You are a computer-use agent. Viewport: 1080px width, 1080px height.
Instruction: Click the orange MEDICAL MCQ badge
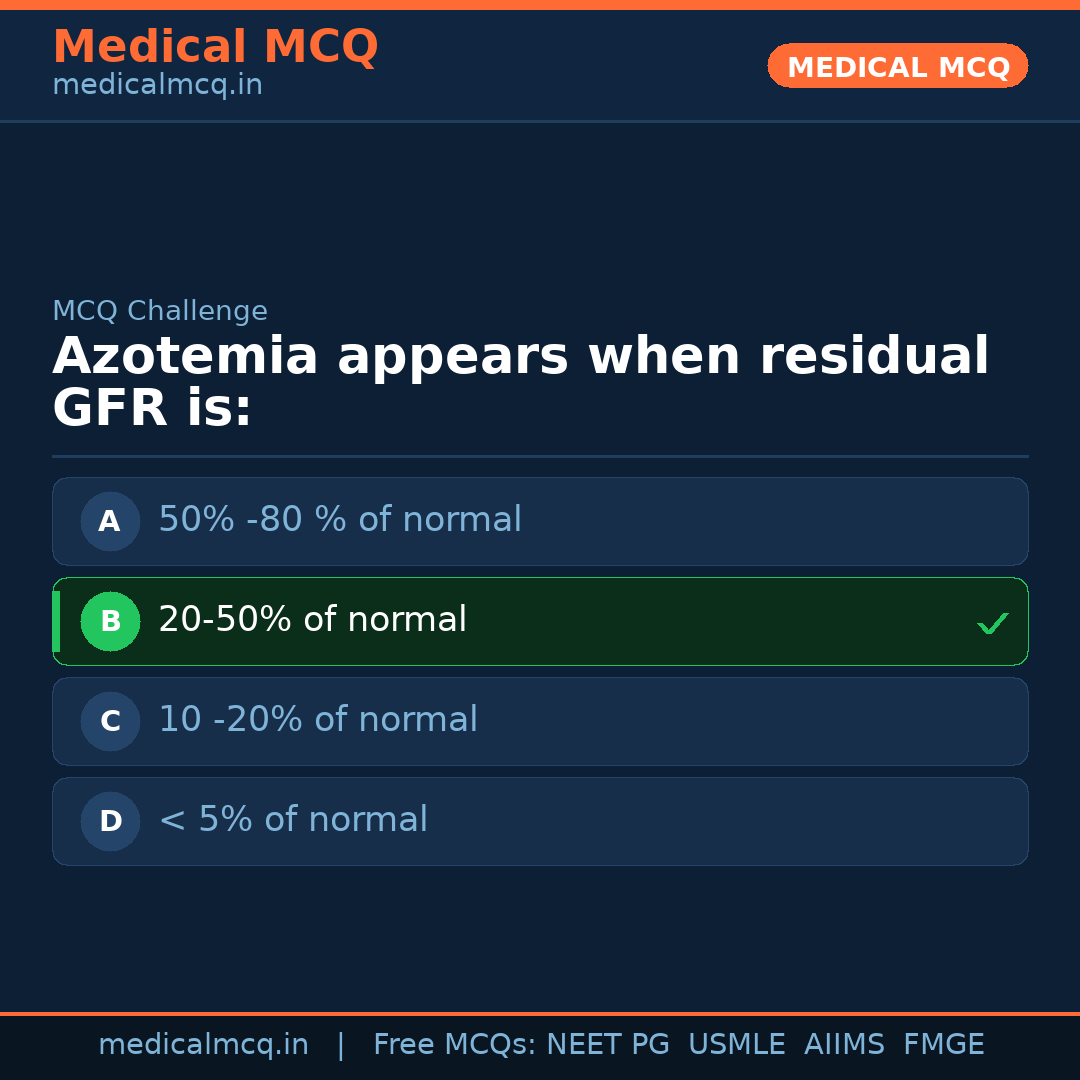[897, 67]
